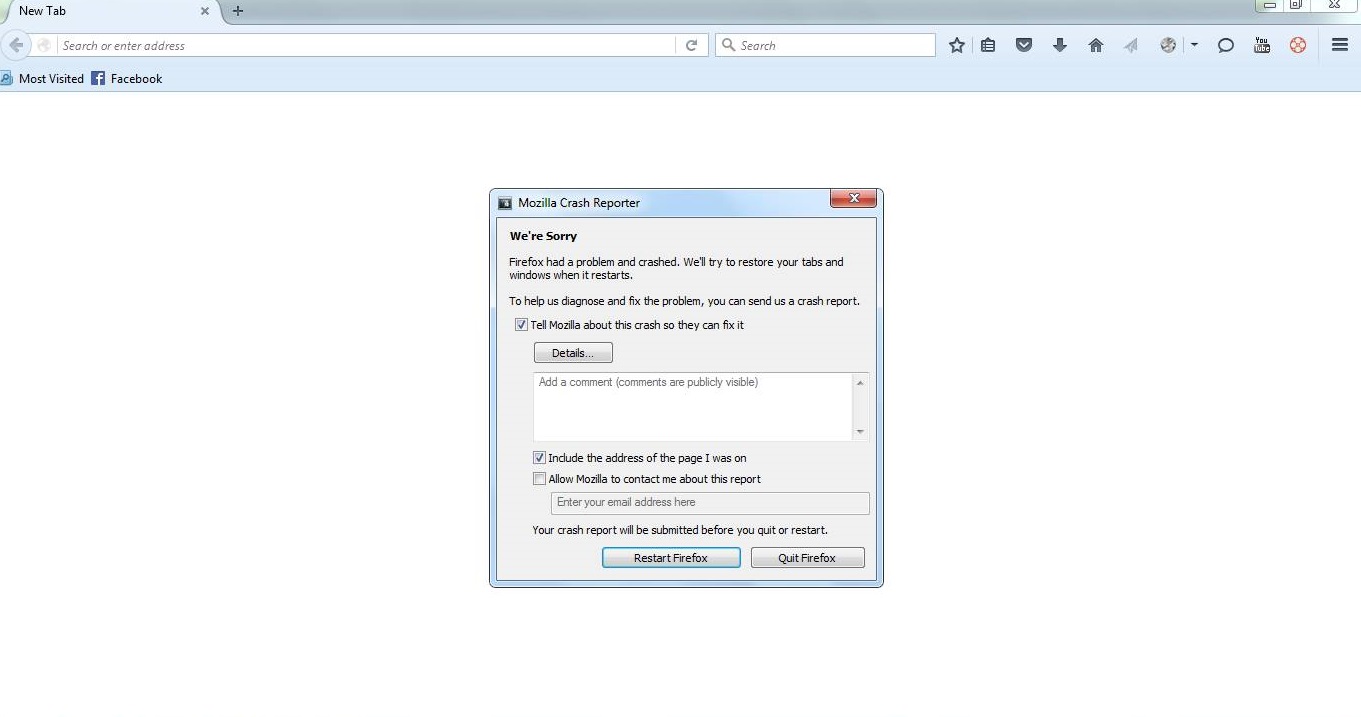Click 'Your crash report will be submitted' text
The height and width of the screenshot is (717, 1361).
point(680,530)
